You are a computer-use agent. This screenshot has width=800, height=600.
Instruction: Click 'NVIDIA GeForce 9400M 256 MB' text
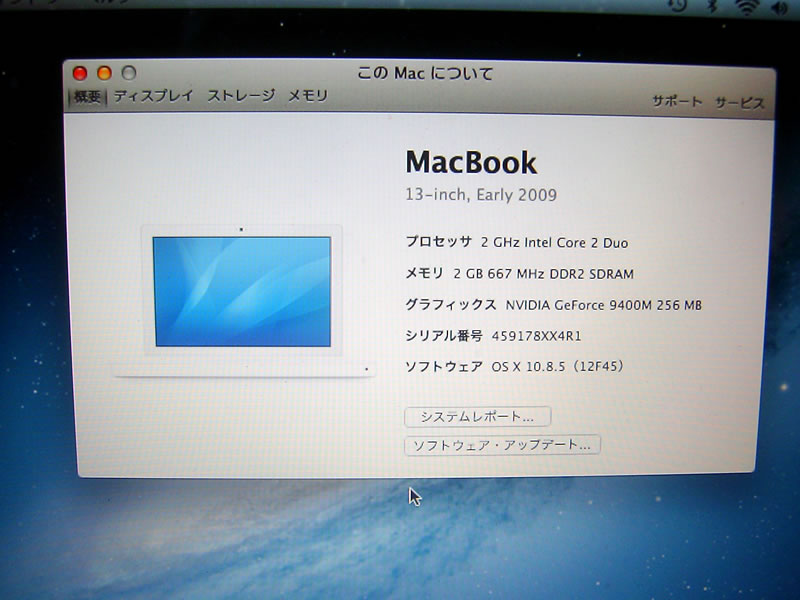(604, 305)
